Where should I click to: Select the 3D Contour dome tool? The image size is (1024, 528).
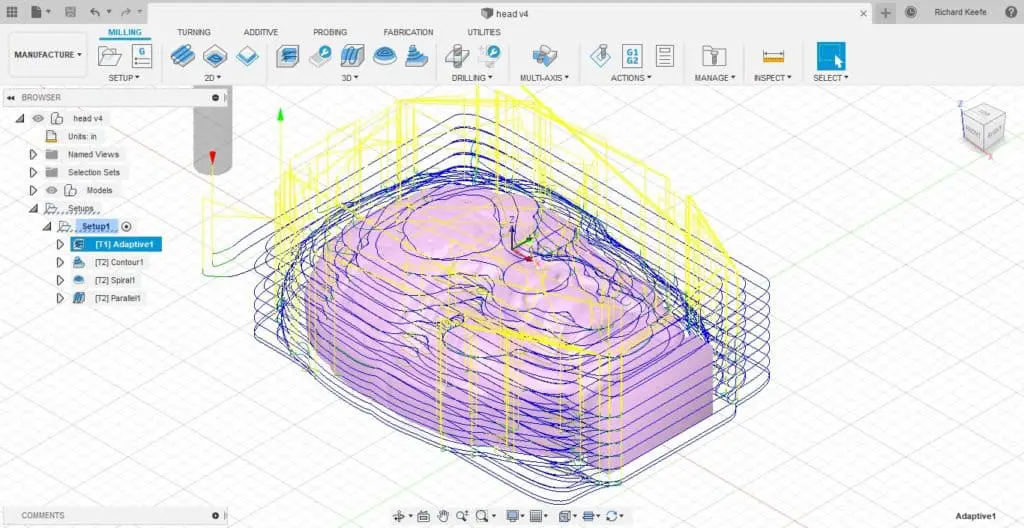(x=385, y=56)
